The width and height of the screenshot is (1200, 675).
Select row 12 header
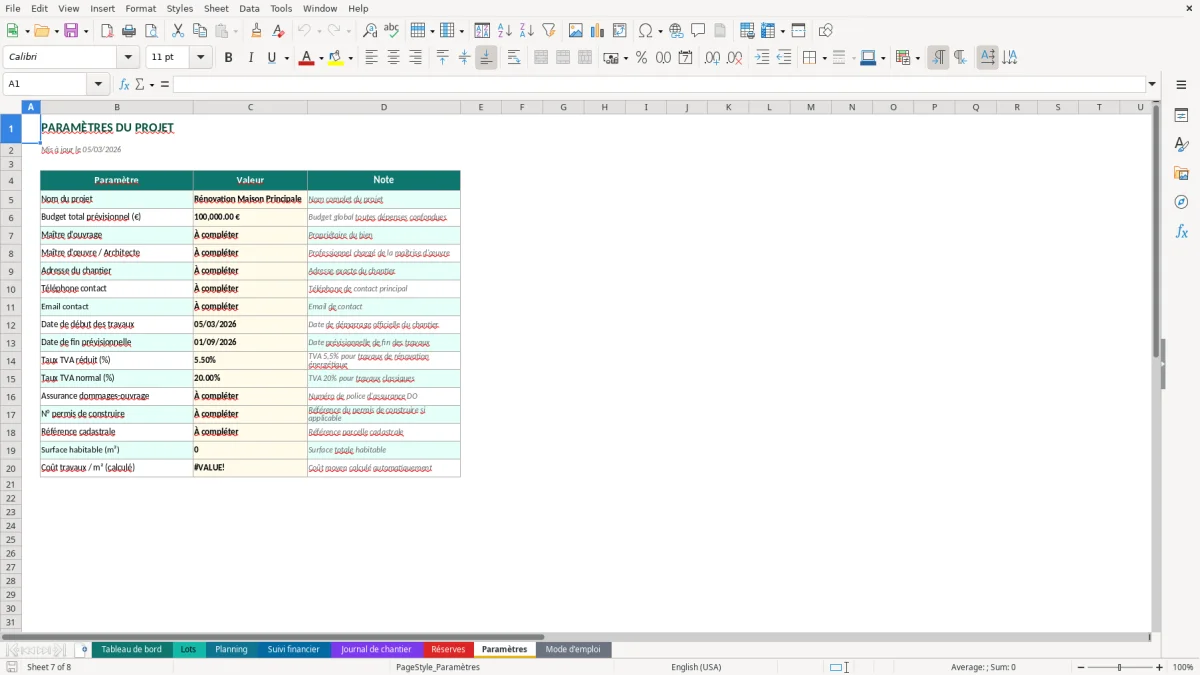point(11,325)
